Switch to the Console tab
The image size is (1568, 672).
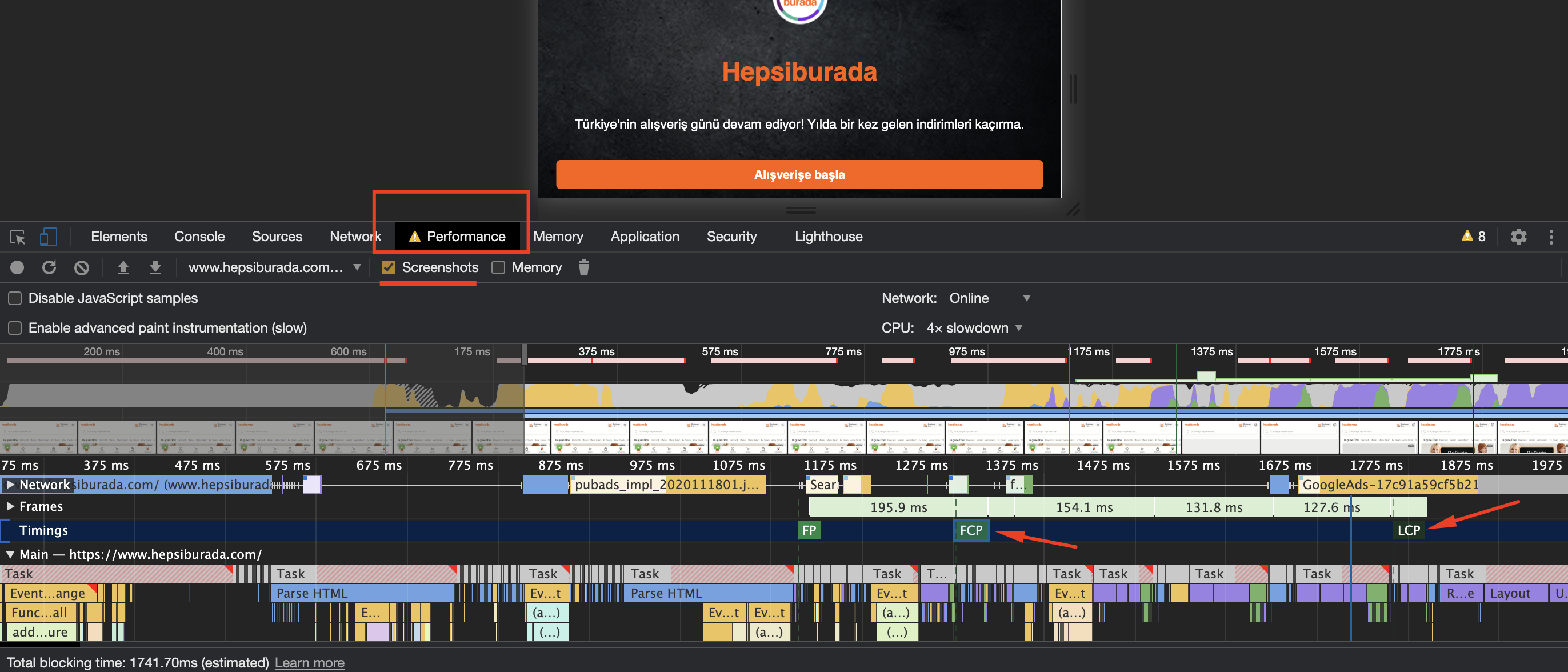pos(199,237)
